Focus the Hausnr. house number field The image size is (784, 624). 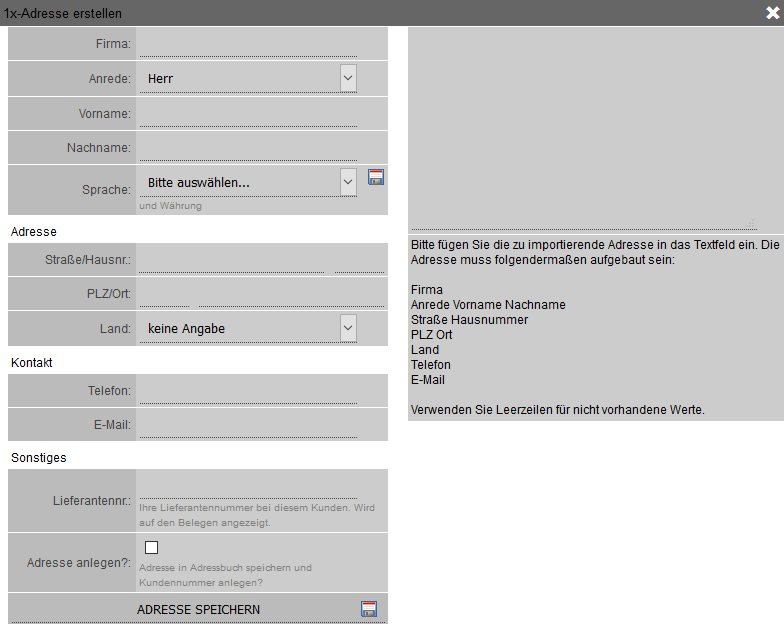[x=360, y=260]
